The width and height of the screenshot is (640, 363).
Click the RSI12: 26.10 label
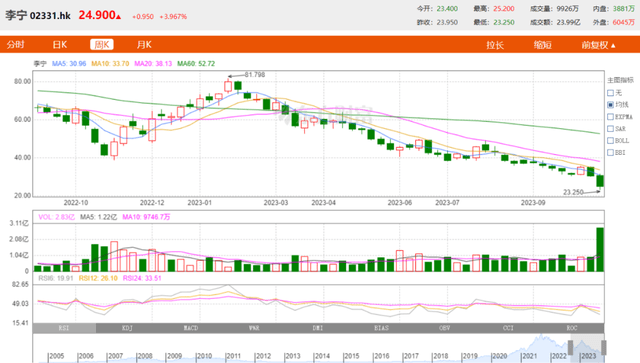[98, 278]
